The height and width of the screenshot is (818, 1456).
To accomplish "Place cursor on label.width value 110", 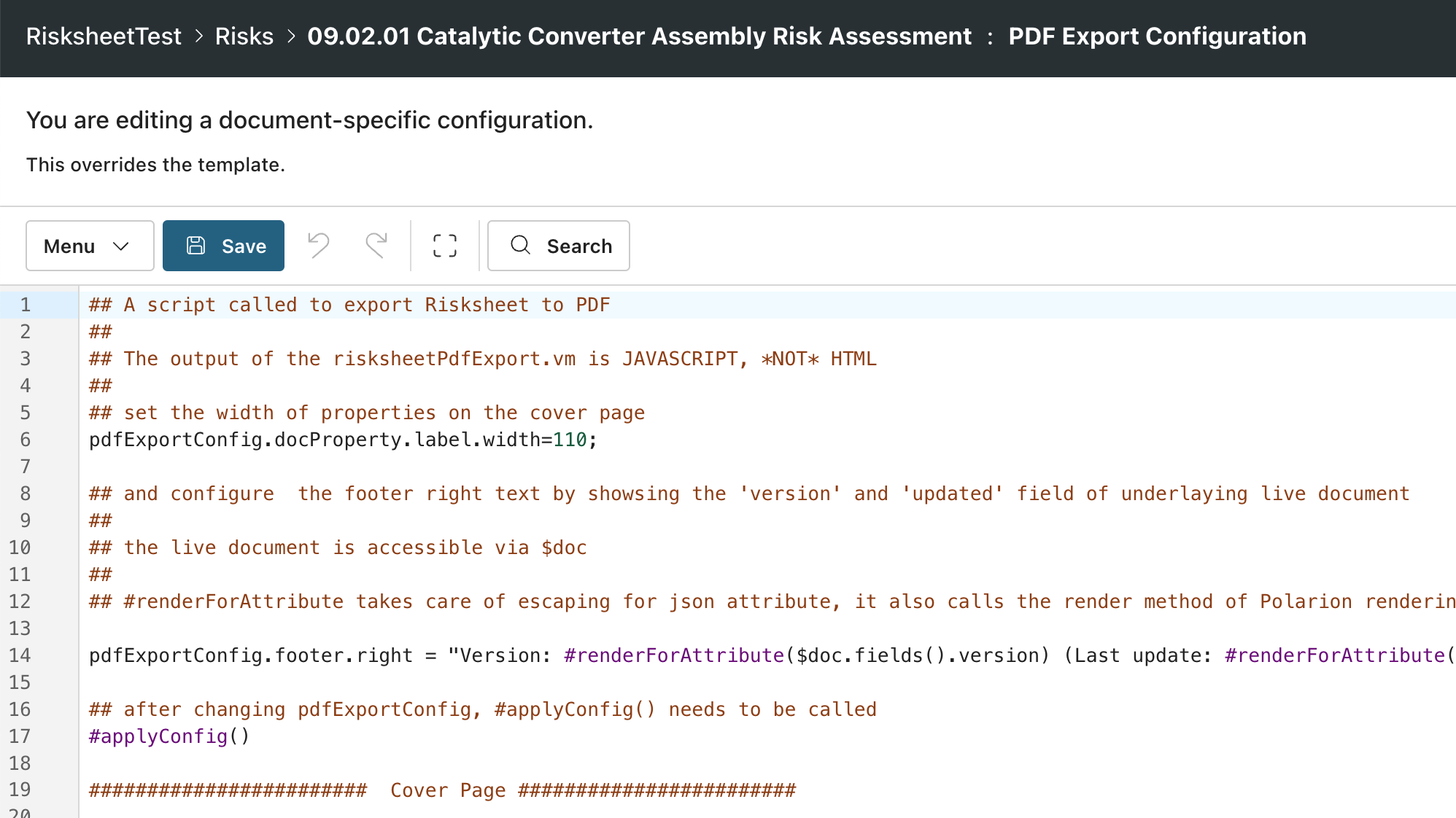I will [x=570, y=440].
